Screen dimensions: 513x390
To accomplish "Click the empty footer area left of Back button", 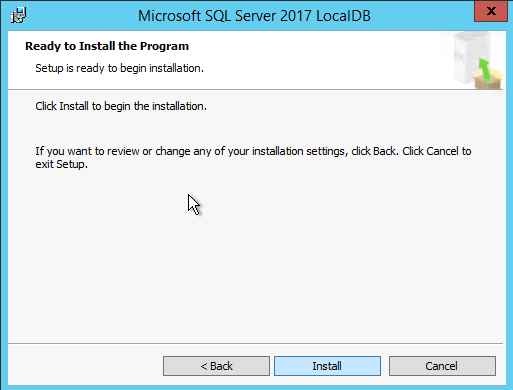I will (85, 366).
